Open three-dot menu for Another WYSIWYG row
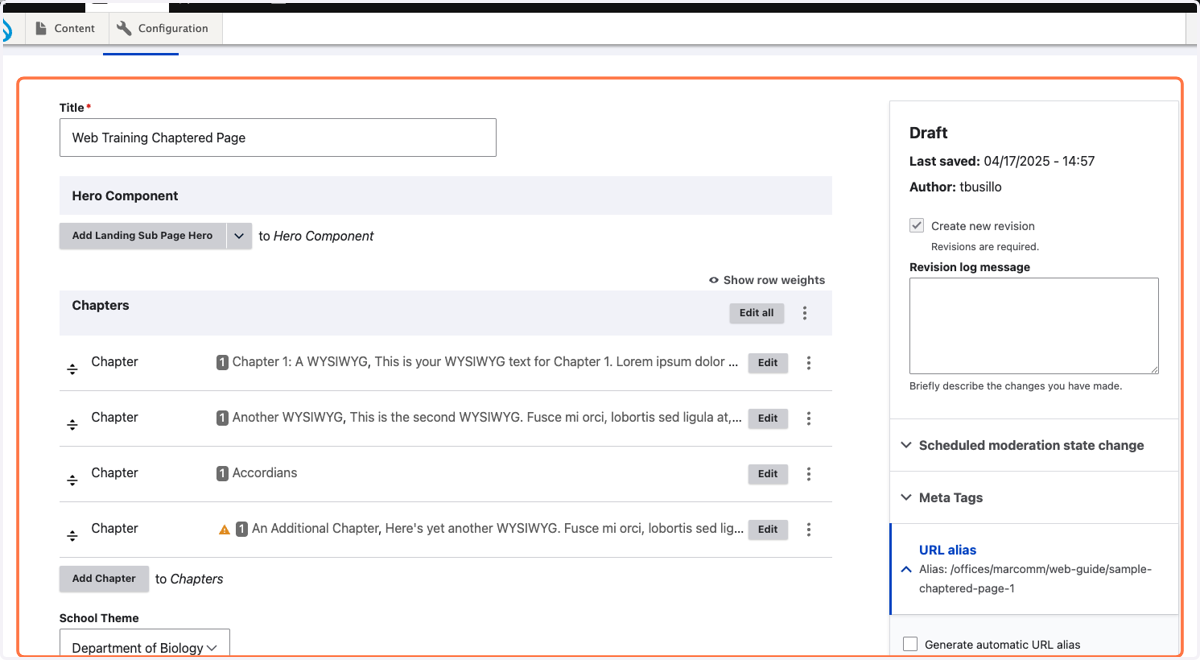 [x=809, y=419]
